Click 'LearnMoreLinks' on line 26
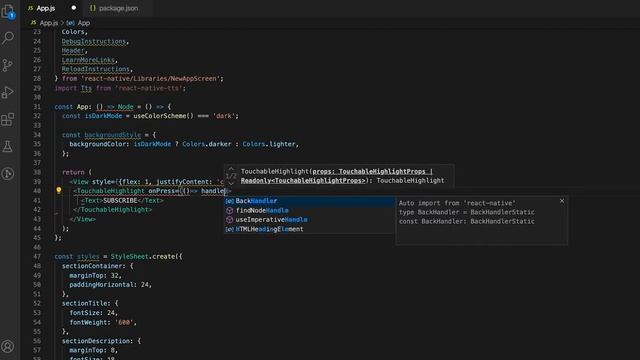Viewport: 640px width, 360px height. [x=88, y=60]
